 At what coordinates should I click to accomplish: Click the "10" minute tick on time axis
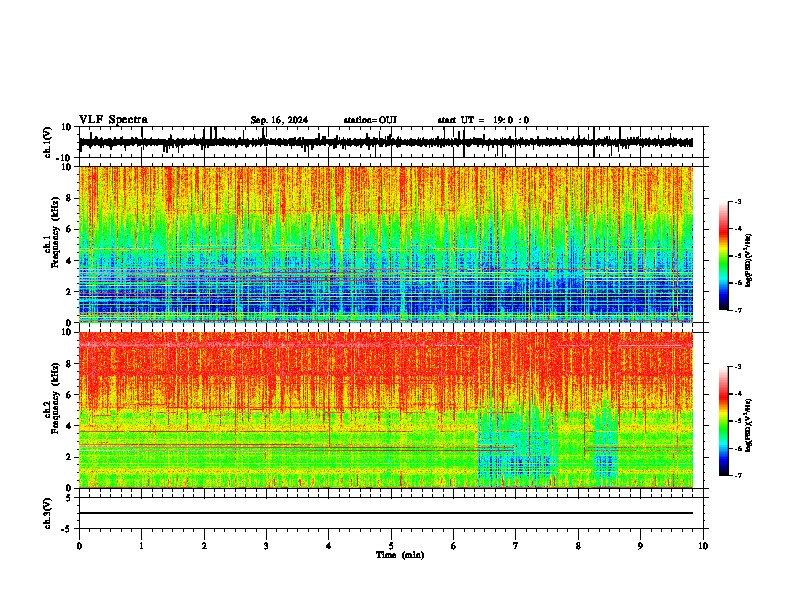(703, 546)
